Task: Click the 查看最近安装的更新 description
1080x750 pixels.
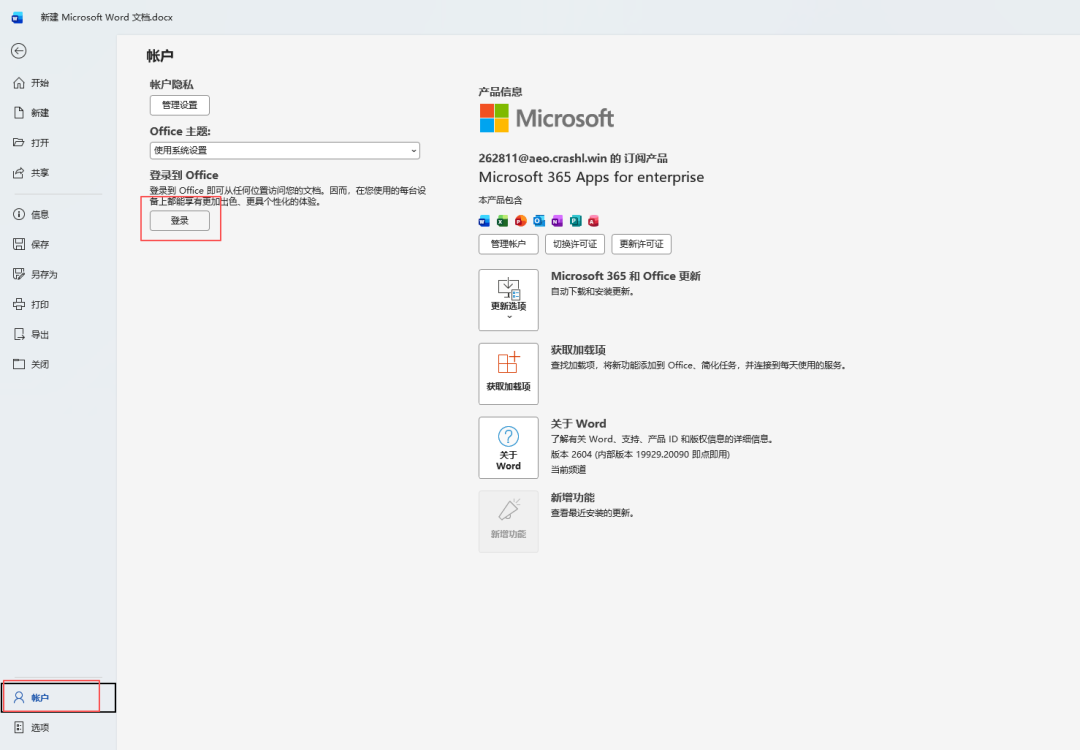Action: coord(592,513)
